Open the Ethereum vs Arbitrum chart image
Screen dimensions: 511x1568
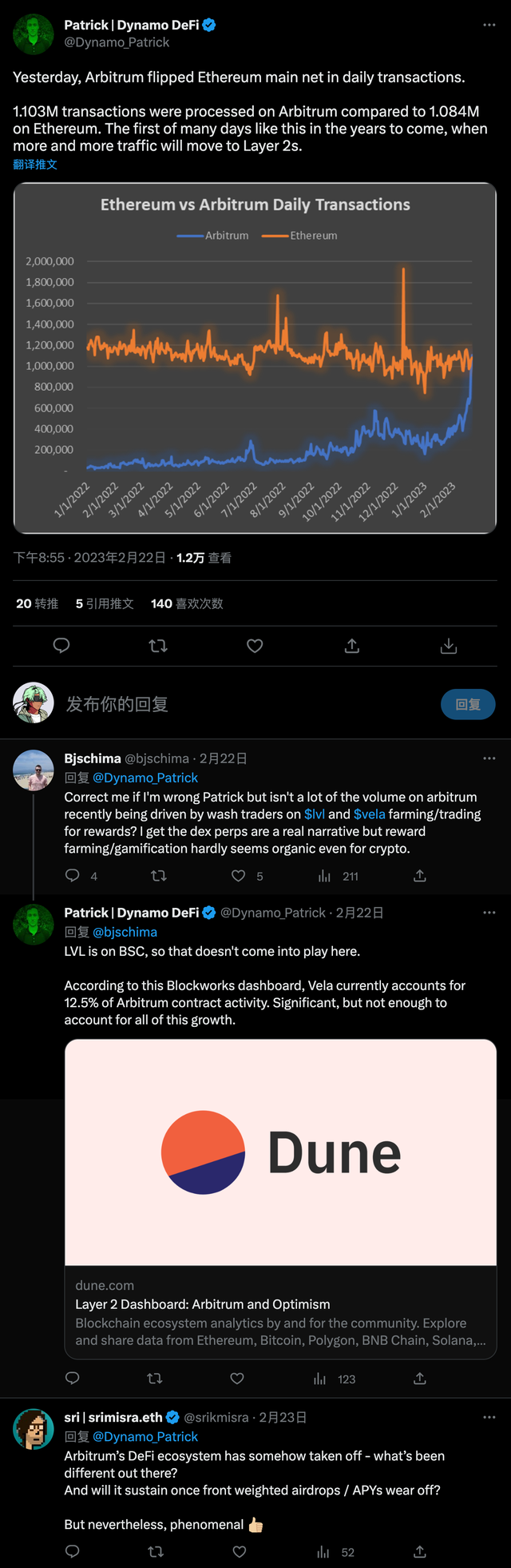pos(255,358)
